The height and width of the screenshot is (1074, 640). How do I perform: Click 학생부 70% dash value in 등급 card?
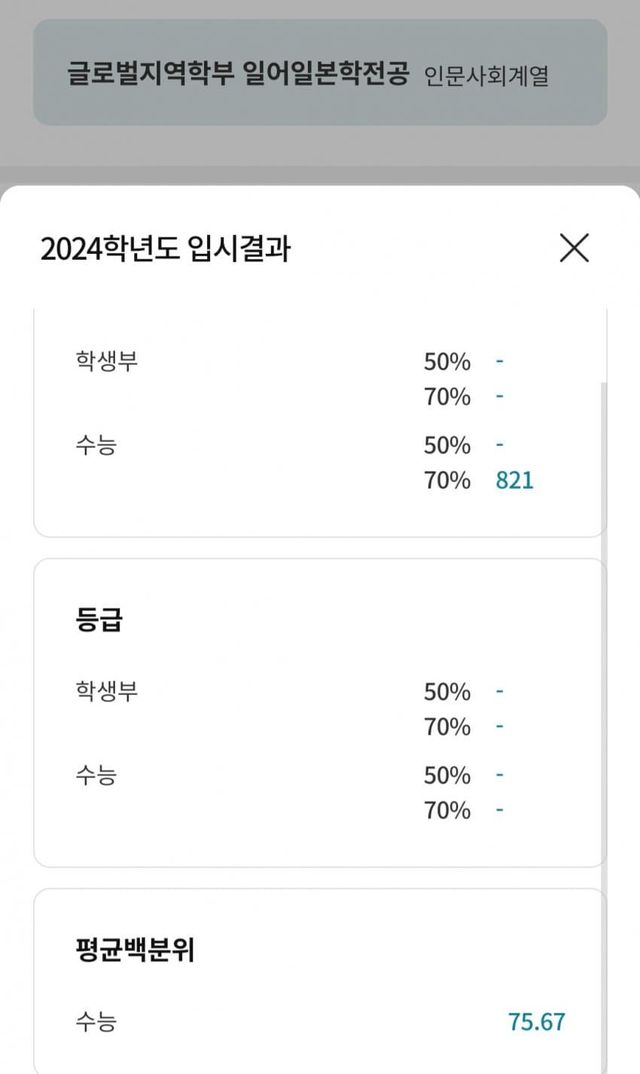pos(499,726)
